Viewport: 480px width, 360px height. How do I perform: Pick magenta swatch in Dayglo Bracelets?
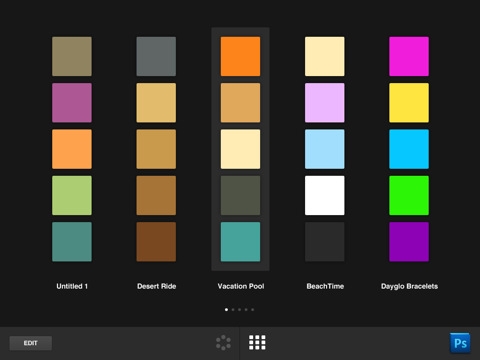(409, 56)
